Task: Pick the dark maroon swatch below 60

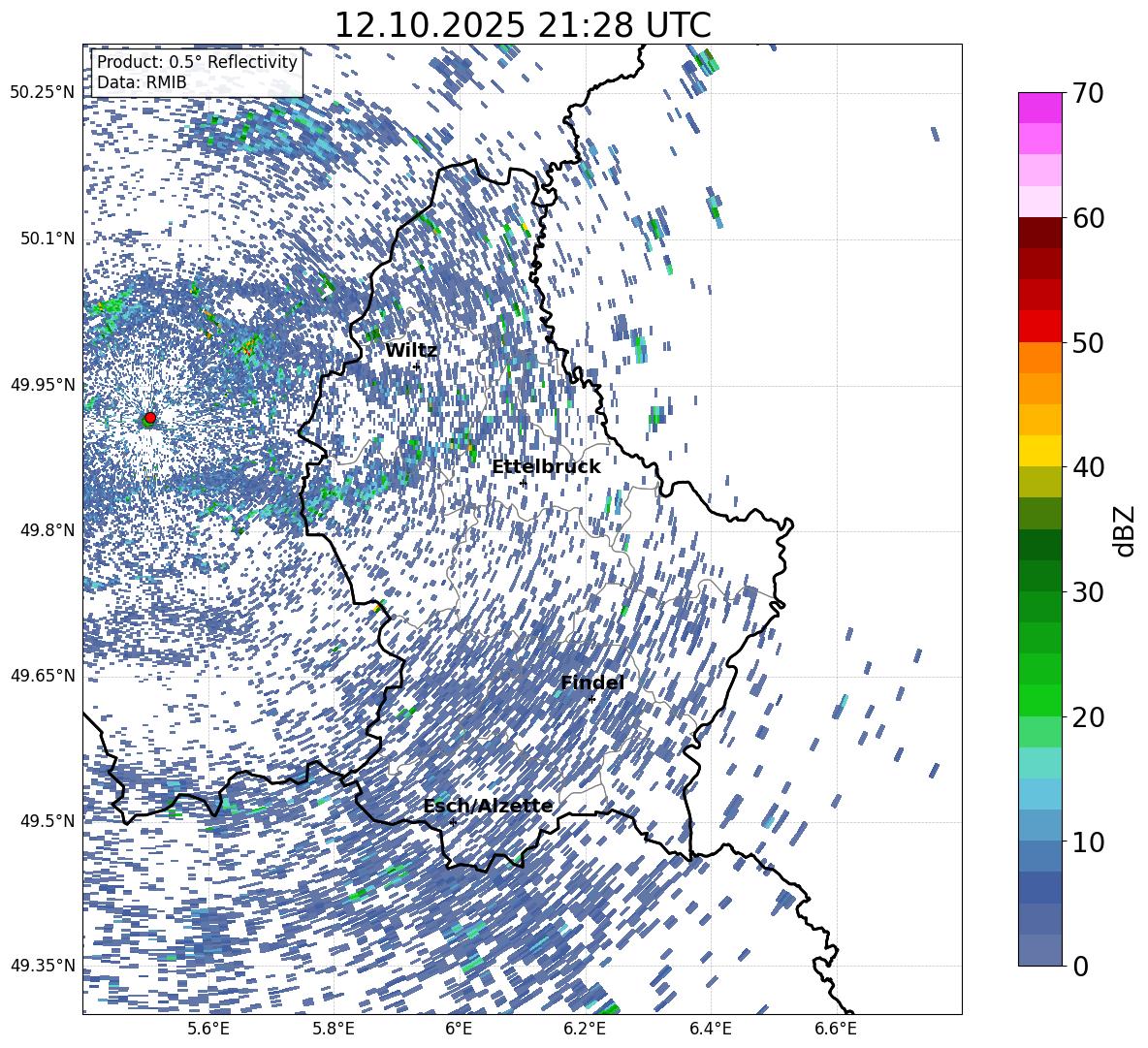Action: click(1039, 233)
